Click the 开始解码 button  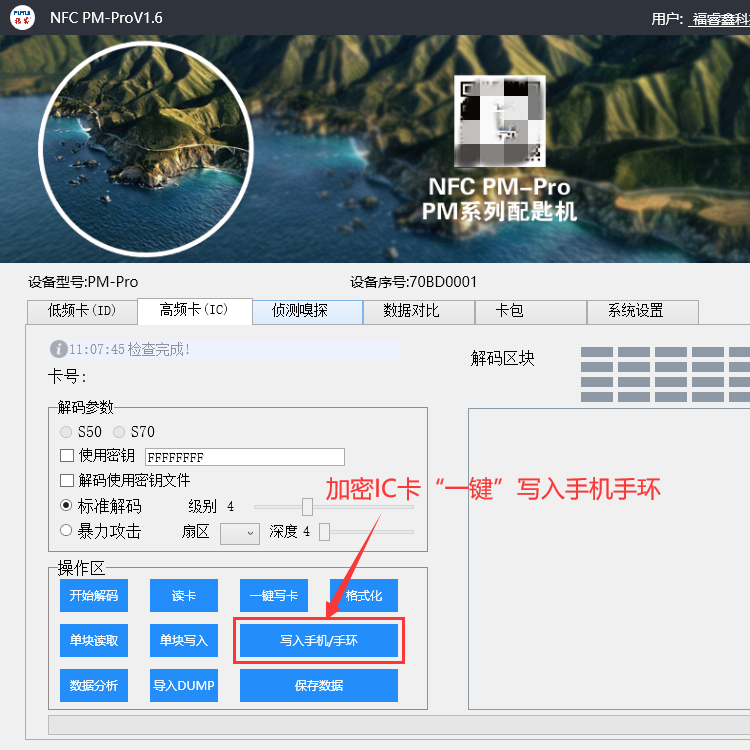[94, 595]
